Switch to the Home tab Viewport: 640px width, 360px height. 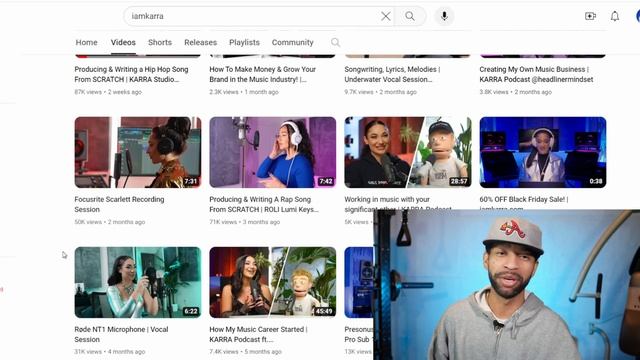87,42
